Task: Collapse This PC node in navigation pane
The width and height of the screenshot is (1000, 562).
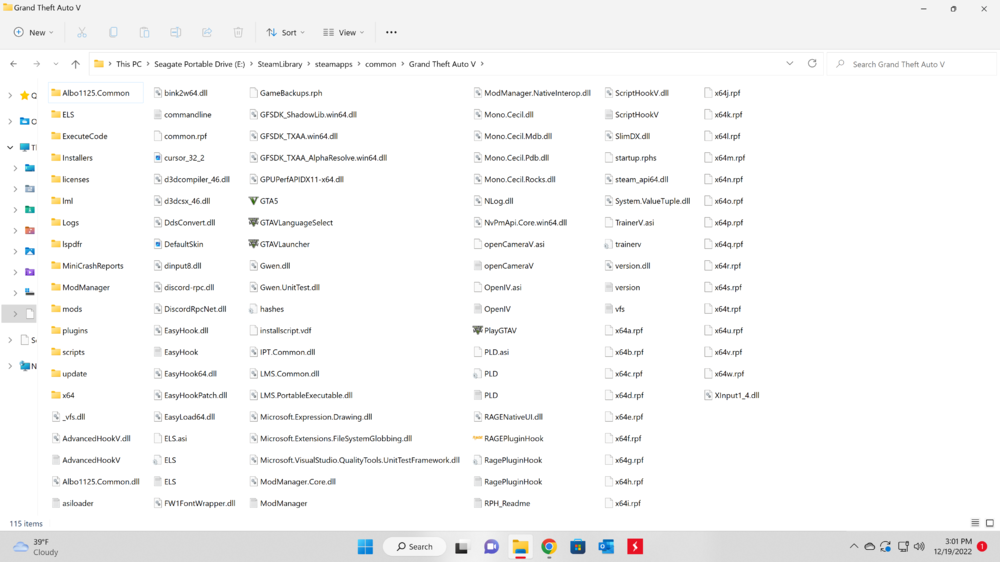Action: coord(10,147)
